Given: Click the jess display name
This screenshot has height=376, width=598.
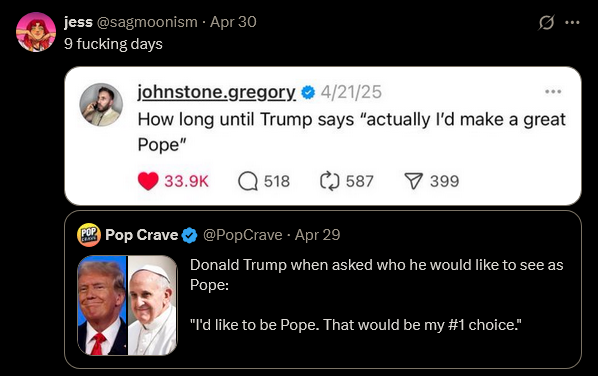Looking at the screenshot, I should coord(78,22).
